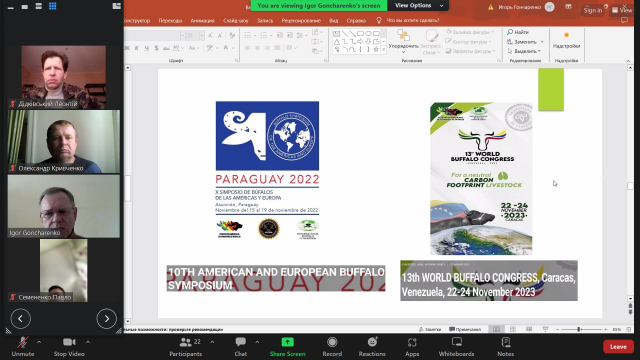Leave the meeting with the Leave button

pyautogui.click(x=618, y=347)
